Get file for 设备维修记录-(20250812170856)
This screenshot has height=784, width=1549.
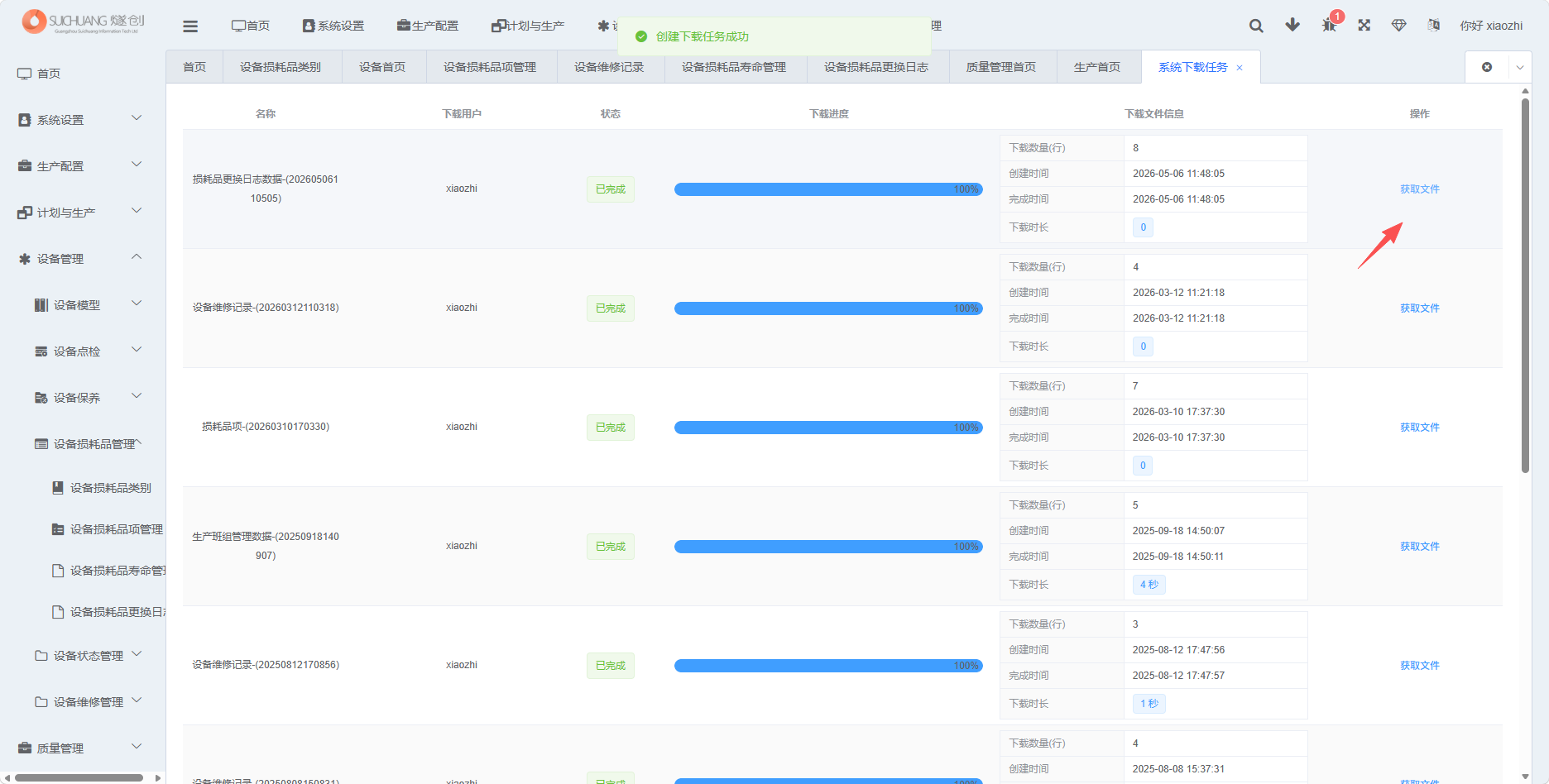click(x=1420, y=666)
